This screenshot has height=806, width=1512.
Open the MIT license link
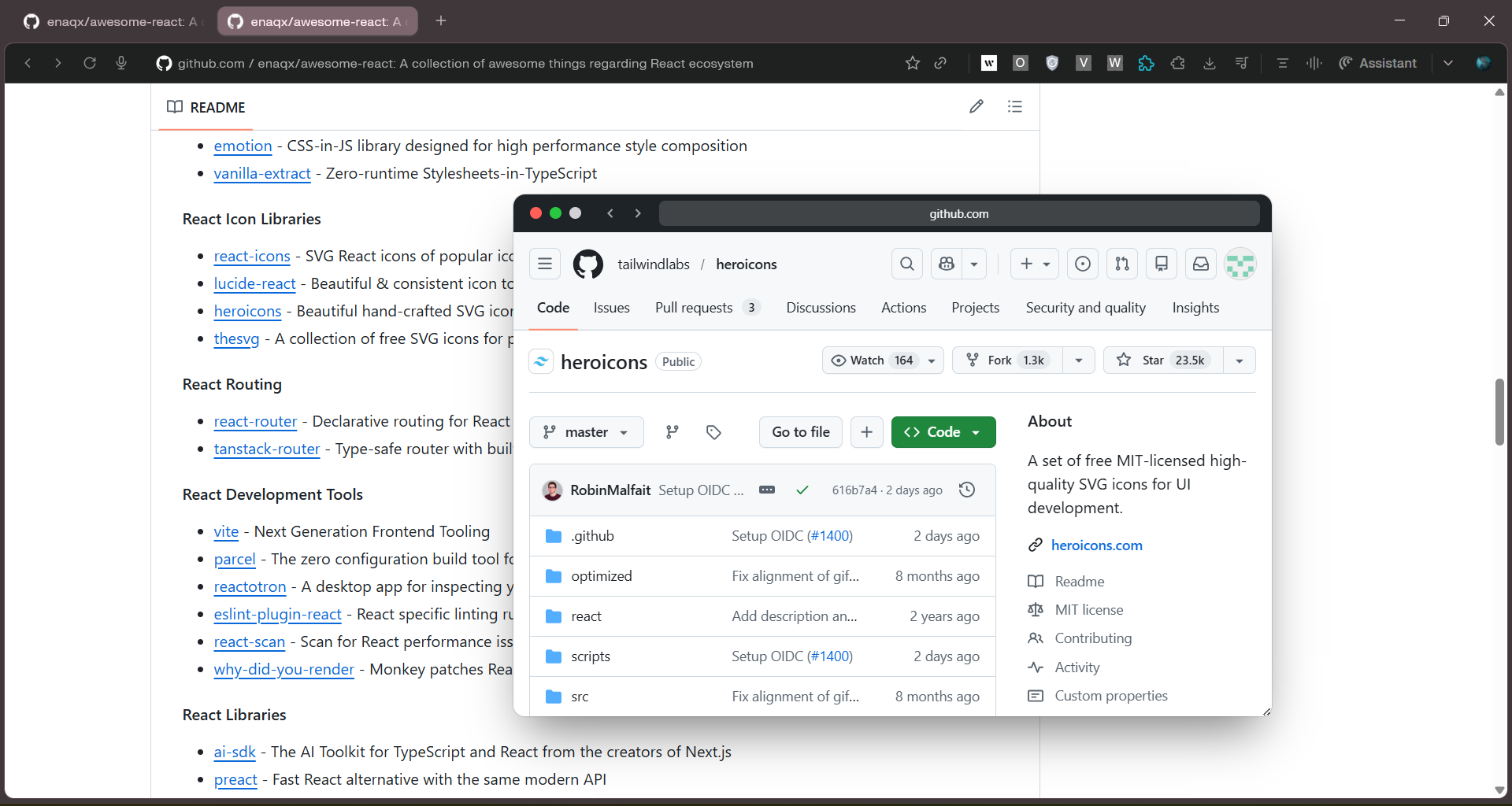tap(1089, 610)
